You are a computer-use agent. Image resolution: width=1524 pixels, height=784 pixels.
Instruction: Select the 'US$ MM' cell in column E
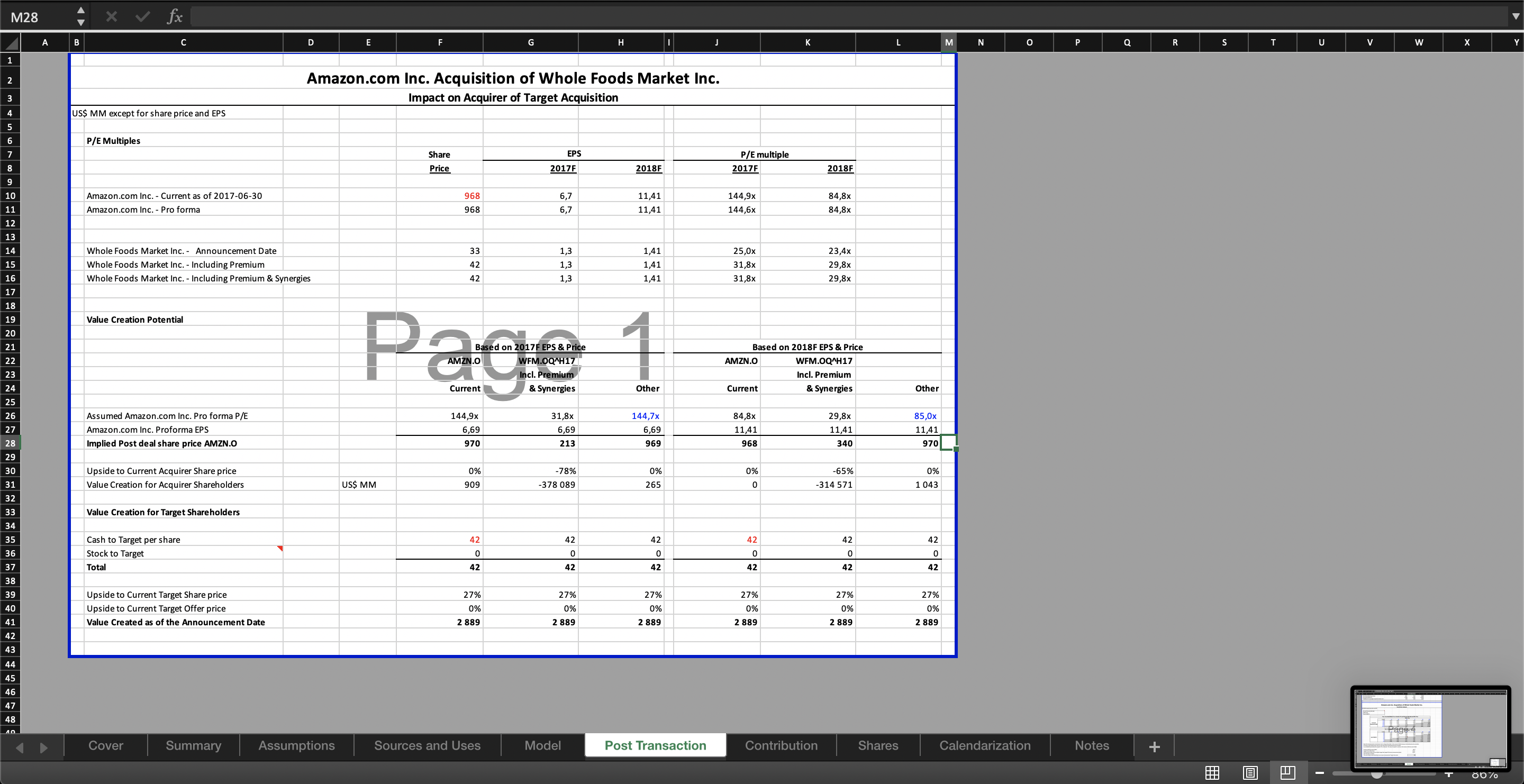(367, 484)
